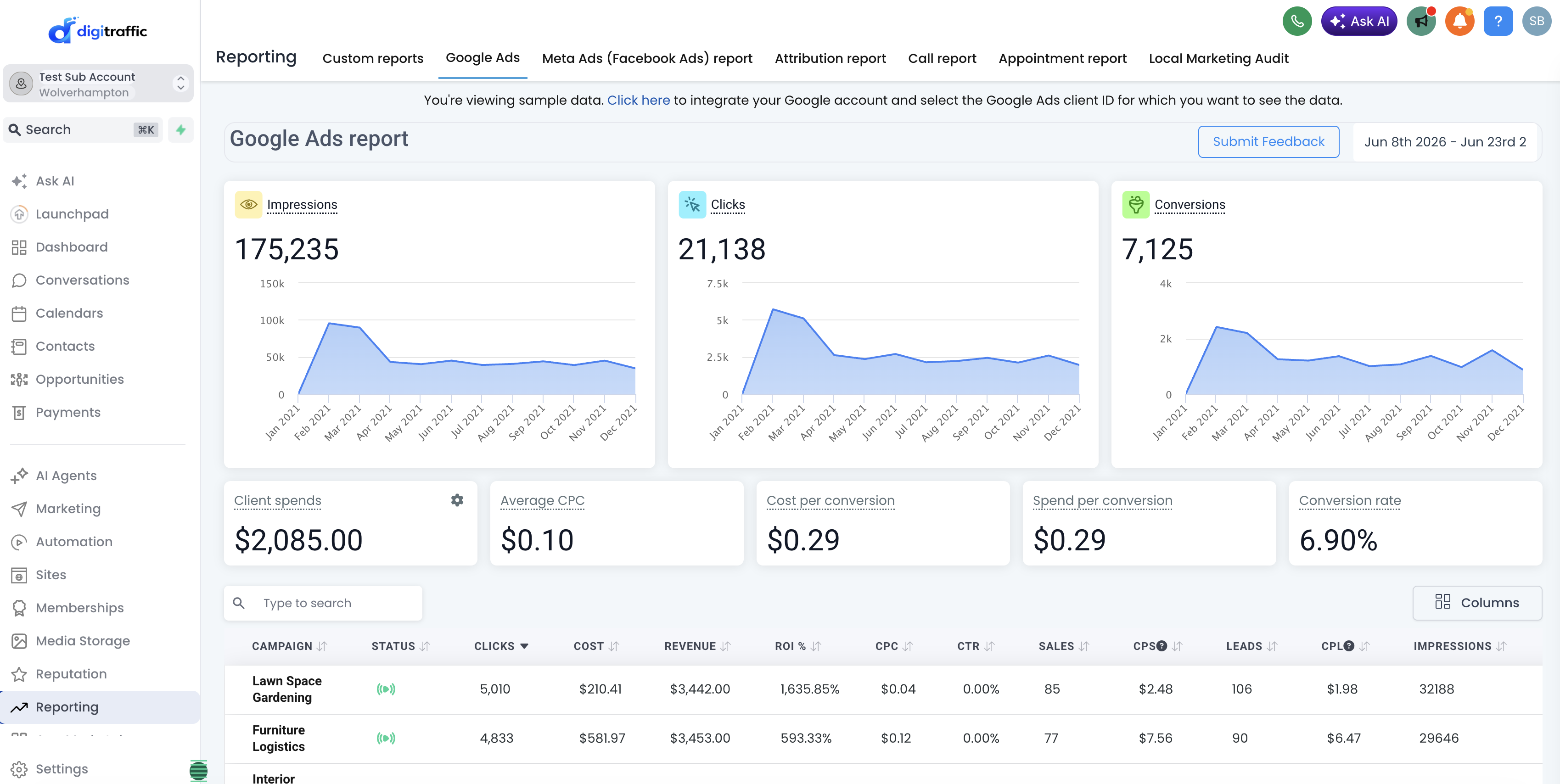Click the sidebar Search field
The width and height of the screenshot is (1560, 784).
click(83, 129)
